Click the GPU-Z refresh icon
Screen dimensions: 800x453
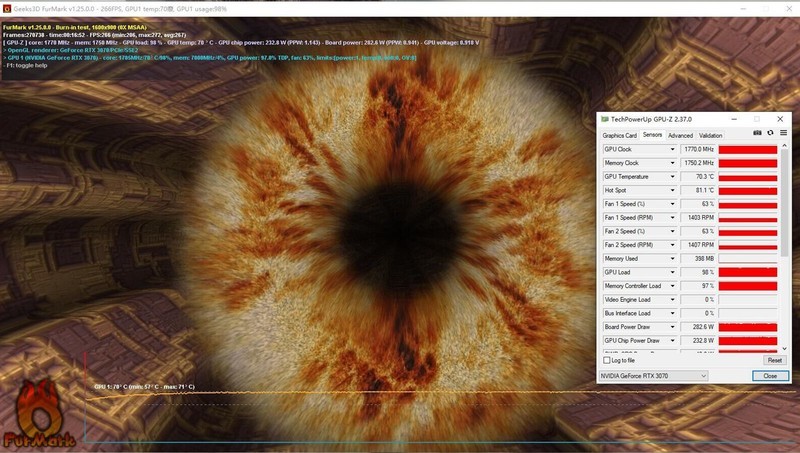(770, 134)
